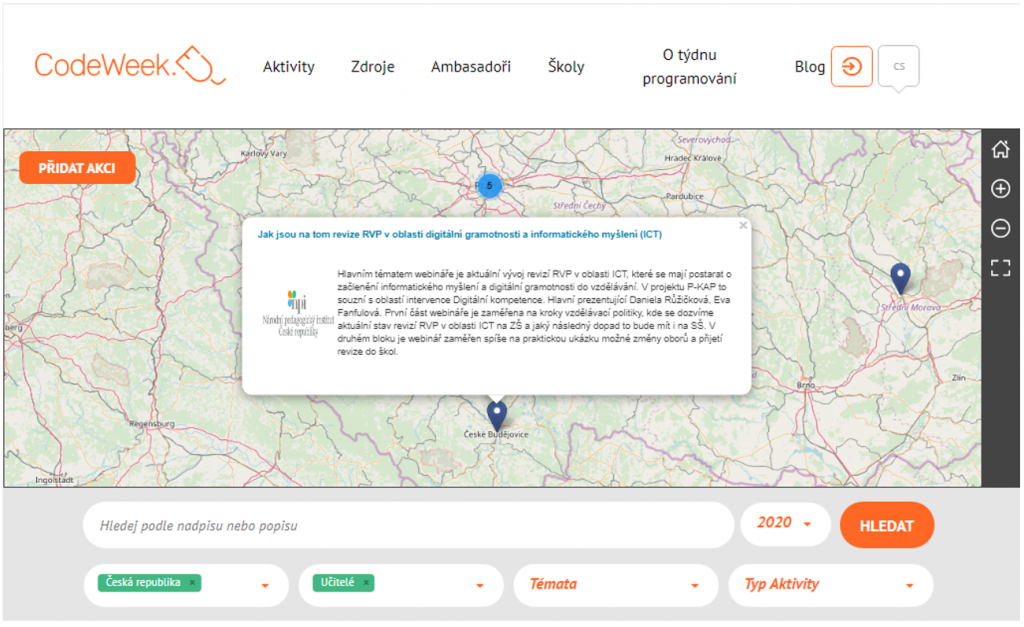Zoom out using the minus map control

click(1001, 229)
